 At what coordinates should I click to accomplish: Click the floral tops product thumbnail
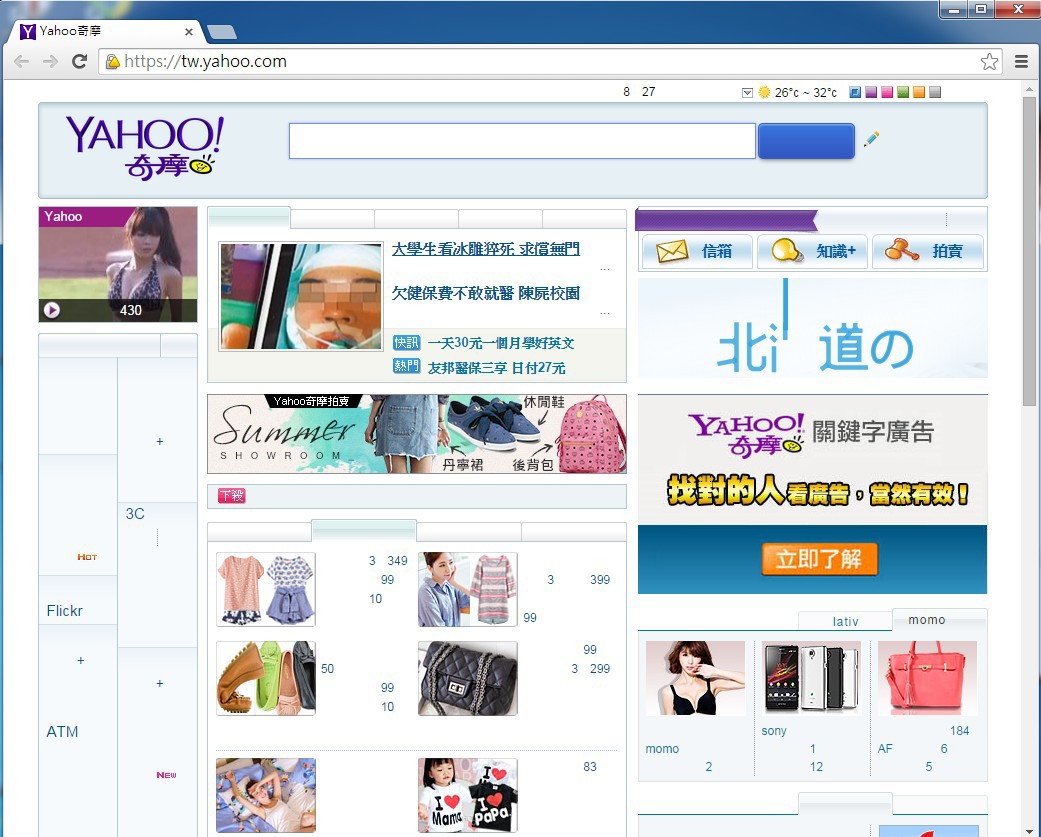tap(266, 589)
